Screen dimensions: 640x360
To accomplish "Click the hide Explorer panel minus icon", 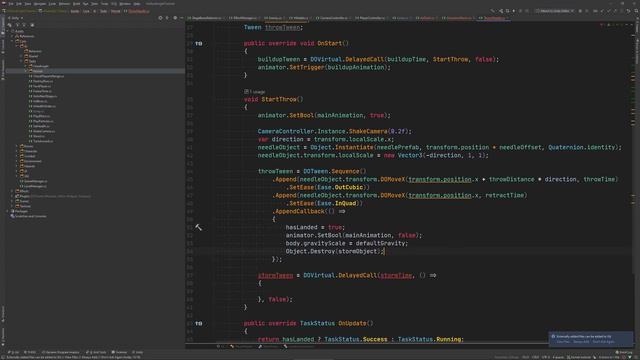I will click(x=182, y=18).
